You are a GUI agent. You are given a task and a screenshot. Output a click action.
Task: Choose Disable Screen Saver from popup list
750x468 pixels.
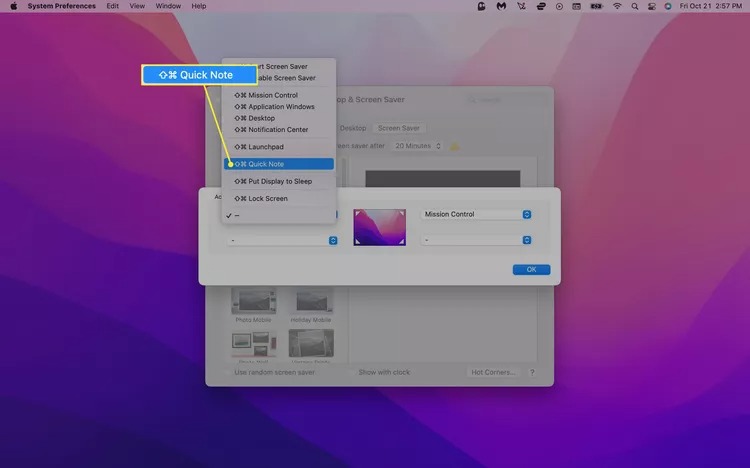(279, 78)
